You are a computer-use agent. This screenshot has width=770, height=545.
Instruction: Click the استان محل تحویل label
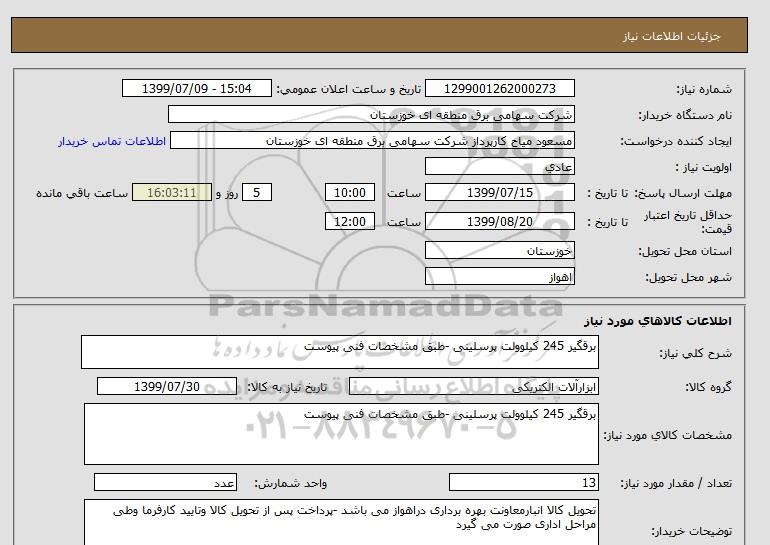coord(685,251)
